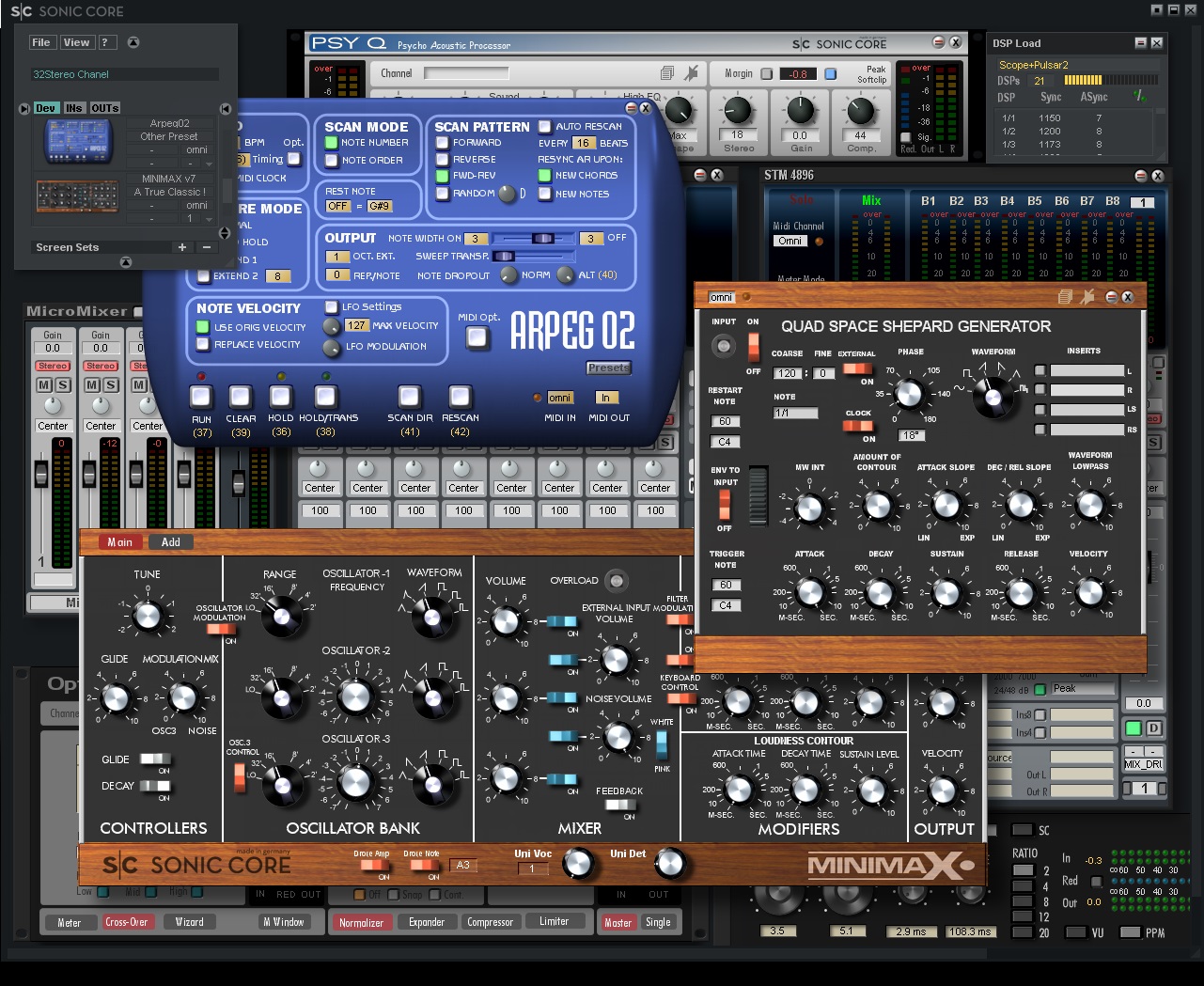Click the CLEAR button in the arpeggiator

[241, 397]
